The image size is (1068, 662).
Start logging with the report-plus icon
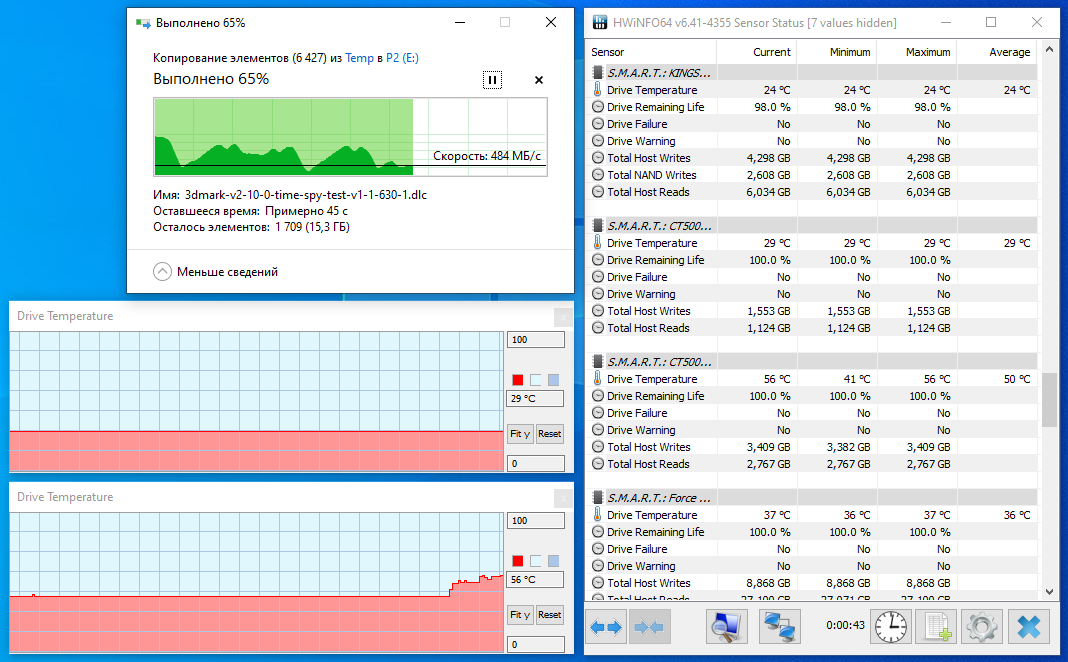[x=936, y=626]
